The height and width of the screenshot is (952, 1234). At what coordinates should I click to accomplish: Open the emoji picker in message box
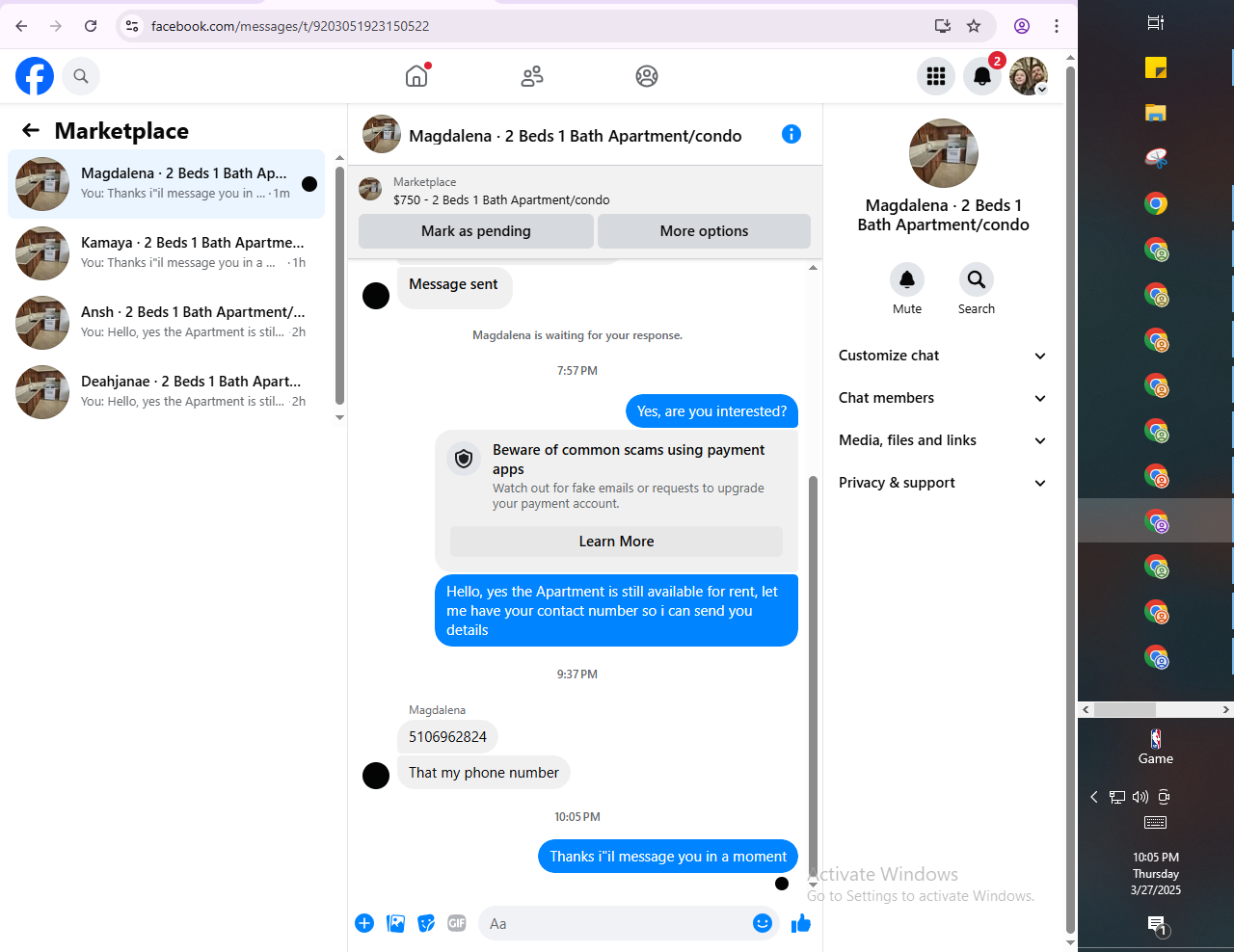click(763, 923)
